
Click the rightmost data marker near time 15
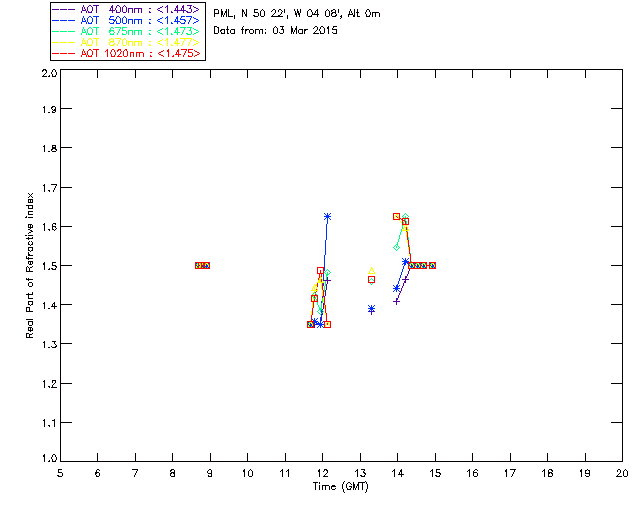[x=433, y=265]
